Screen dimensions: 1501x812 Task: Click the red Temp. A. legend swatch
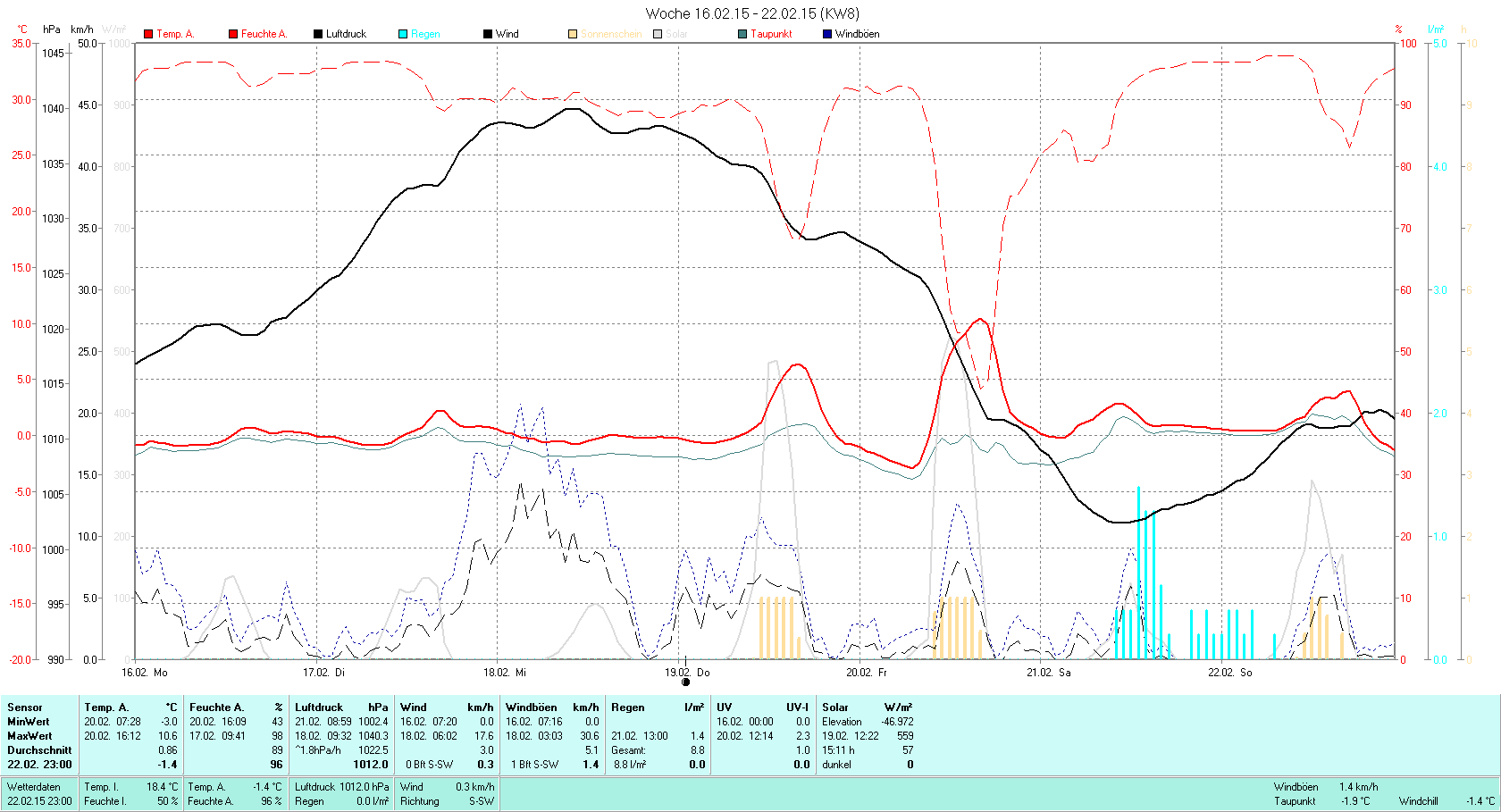click(x=148, y=34)
